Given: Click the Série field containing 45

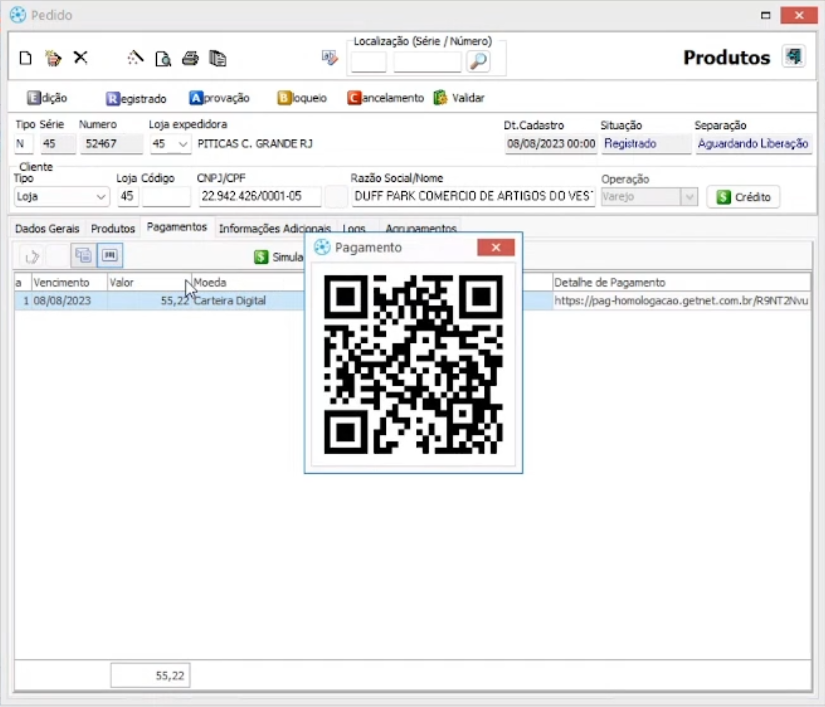Looking at the screenshot, I should coord(58,144).
